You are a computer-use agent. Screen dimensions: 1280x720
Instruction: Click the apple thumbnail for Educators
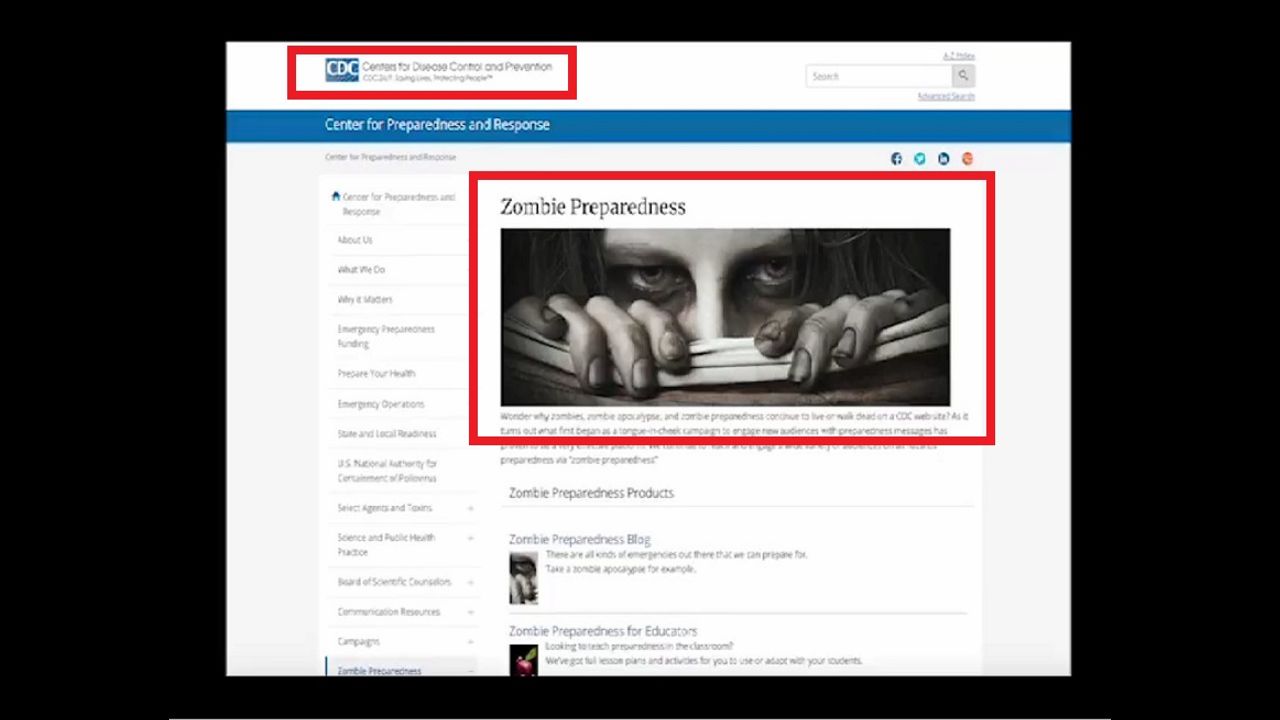pos(523,660)
